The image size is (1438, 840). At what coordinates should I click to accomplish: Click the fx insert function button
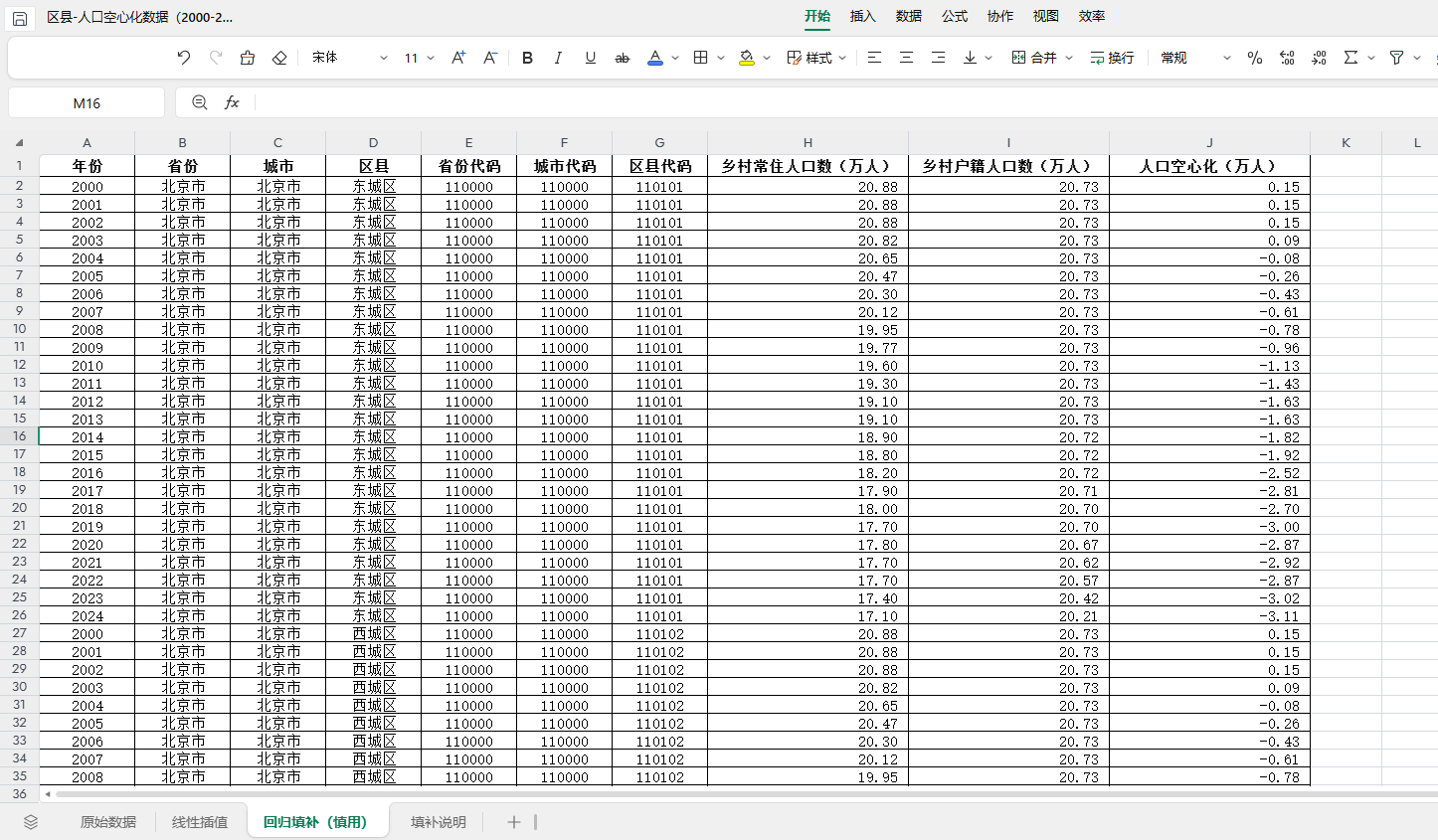(232, 101)
